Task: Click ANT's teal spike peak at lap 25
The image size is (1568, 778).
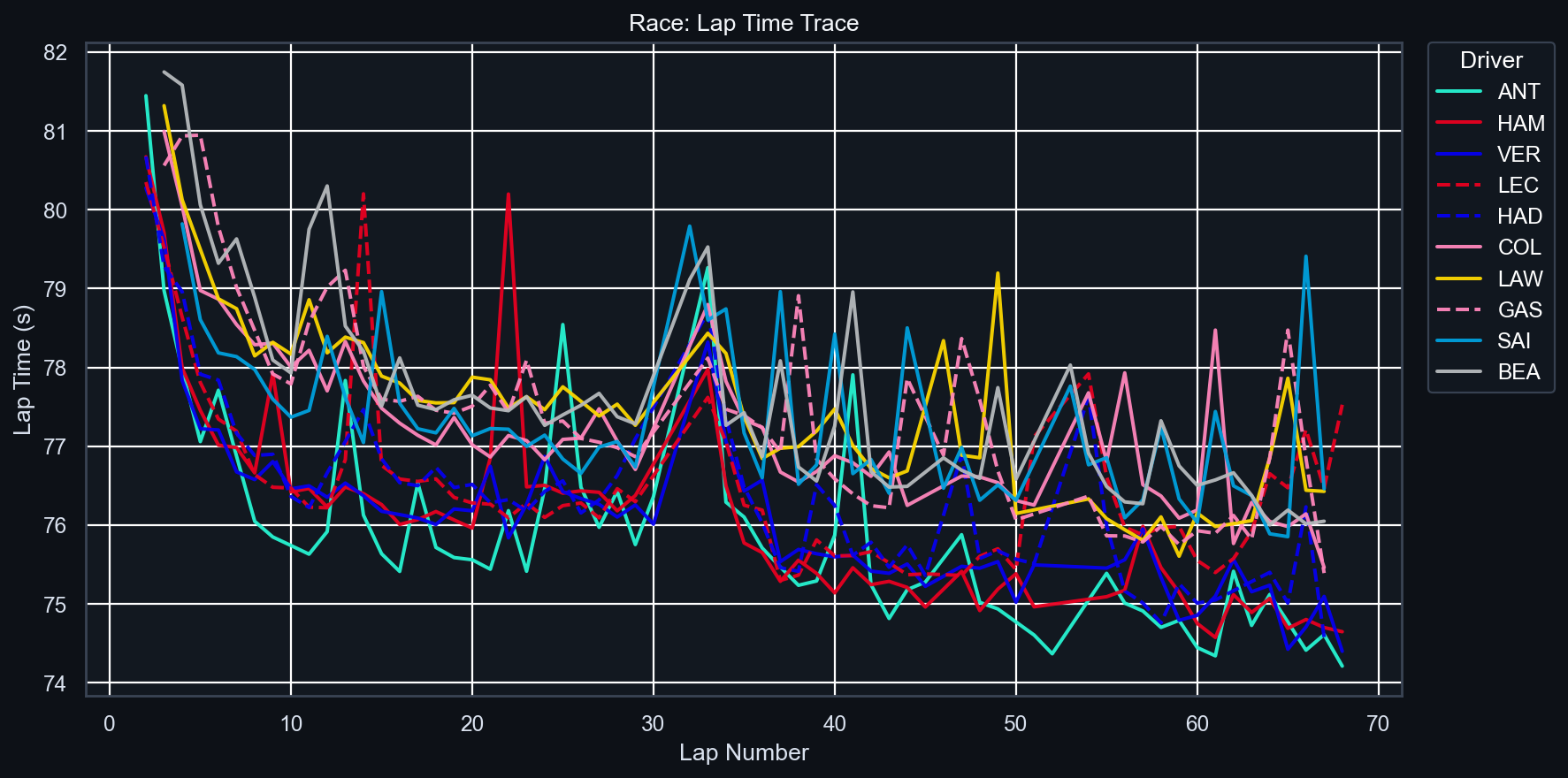Action: pyautogui.click(x=562, y=324)
